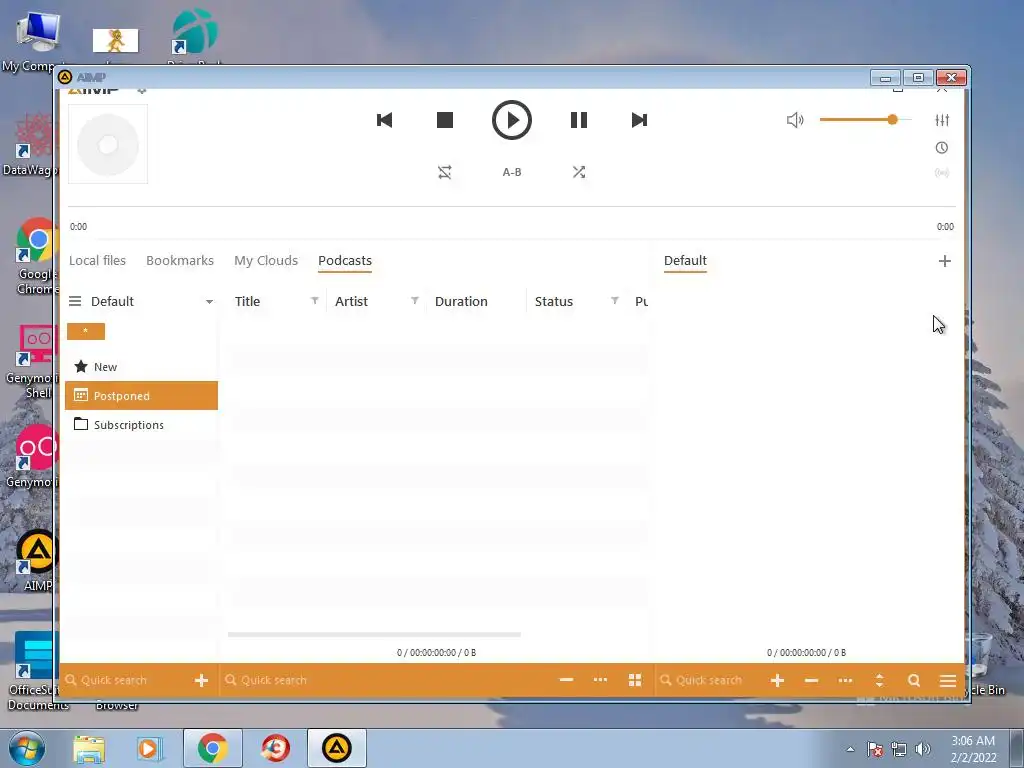Add files to playlist with plus icon
Viewport: 1024px width, 768px height.
coord(777,680)
